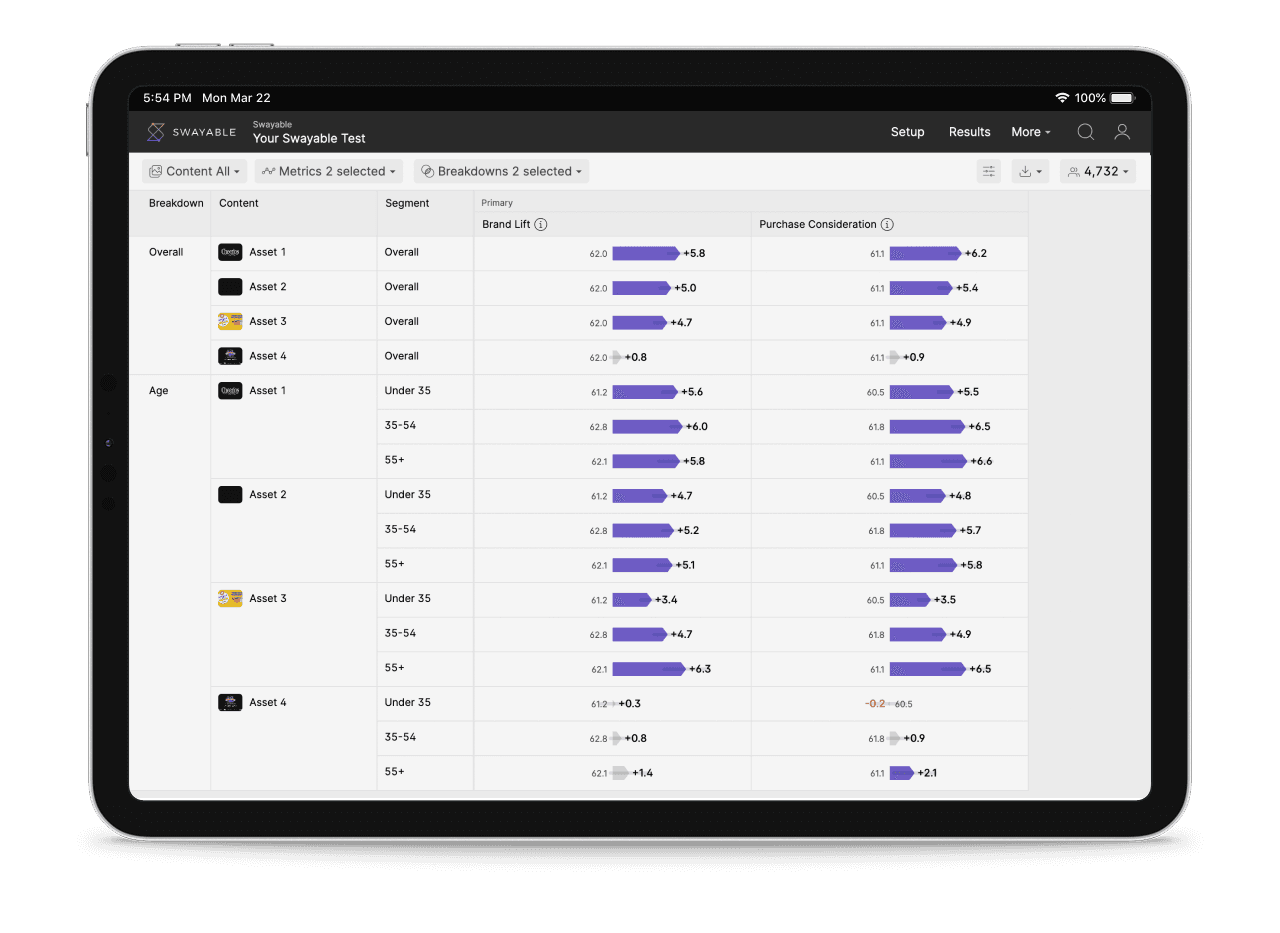Click the download export icon
1280x933 pixels.
(1029, 172)
